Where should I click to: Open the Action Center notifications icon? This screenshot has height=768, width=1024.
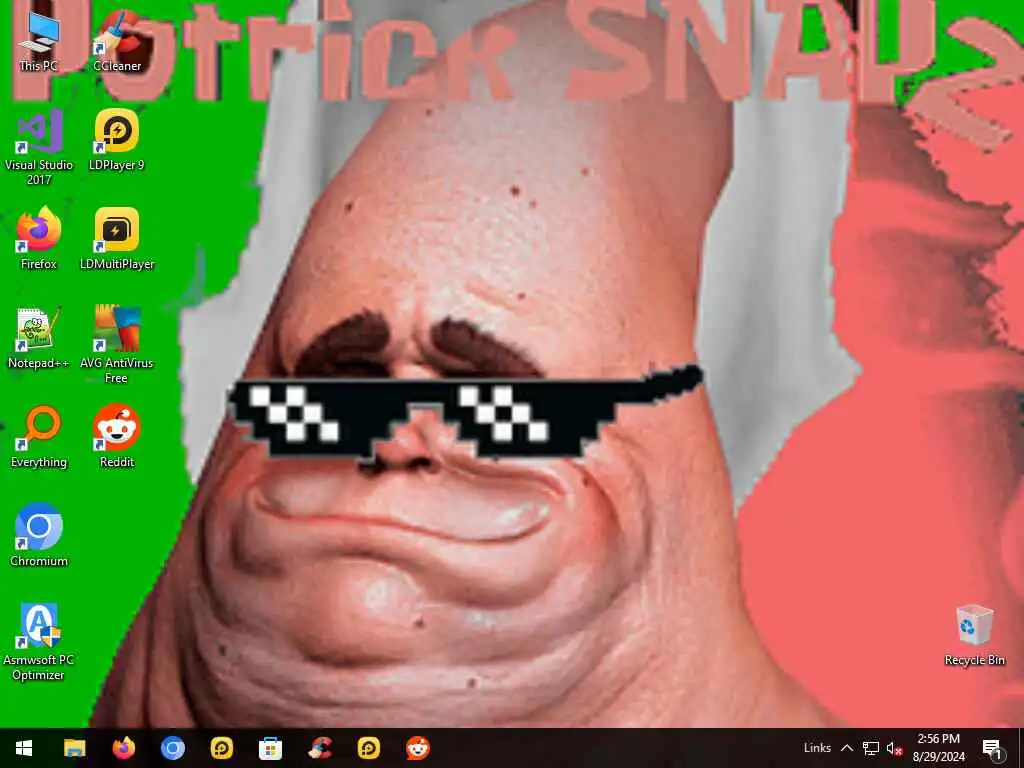point(992,748)
